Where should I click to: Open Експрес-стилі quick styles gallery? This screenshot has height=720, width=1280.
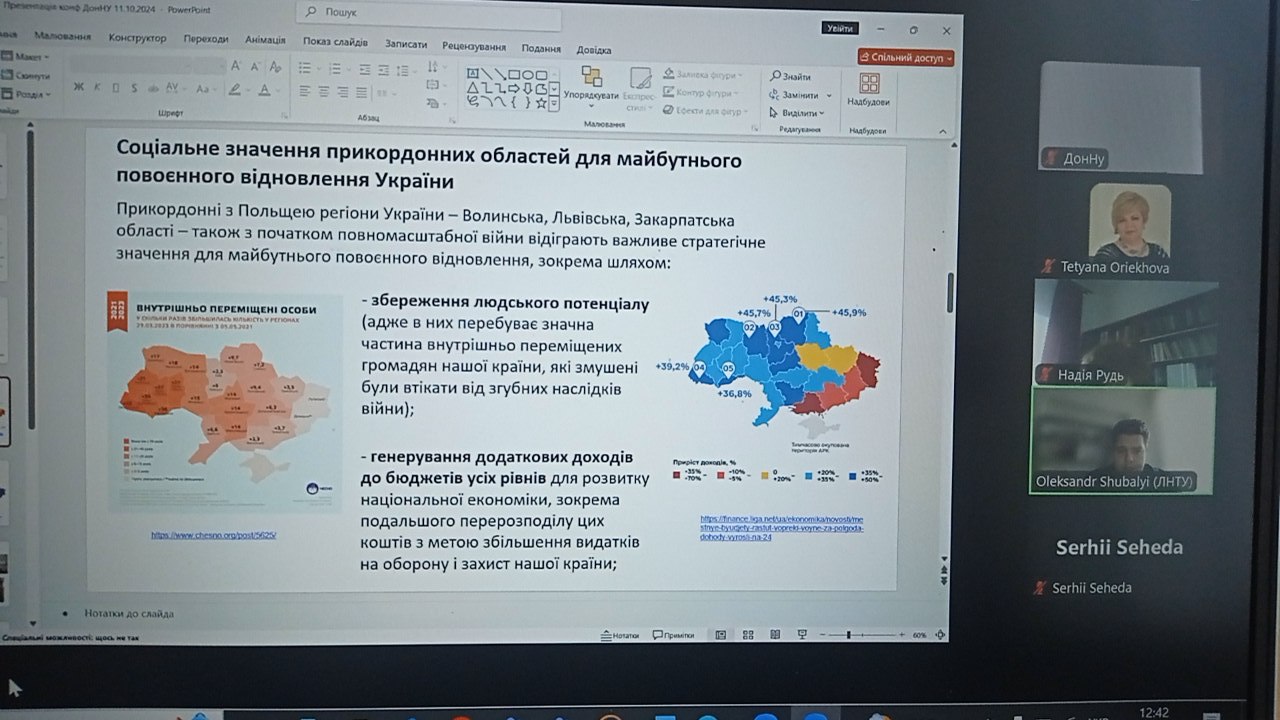point(641,88)
